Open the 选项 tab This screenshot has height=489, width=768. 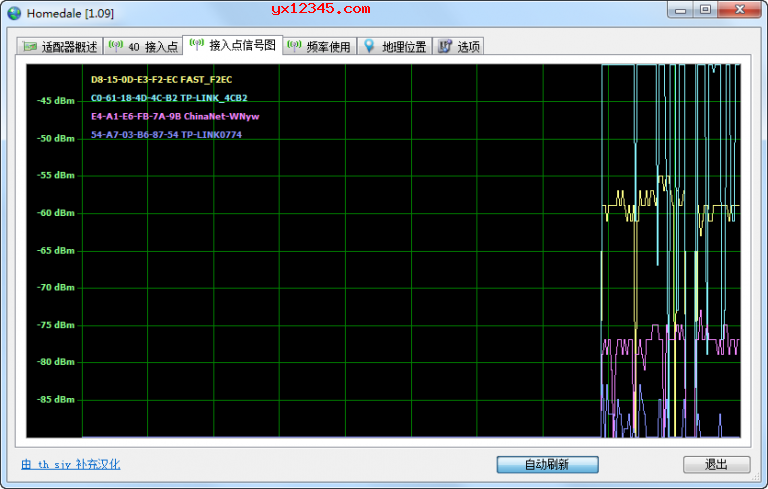(458, 46)
